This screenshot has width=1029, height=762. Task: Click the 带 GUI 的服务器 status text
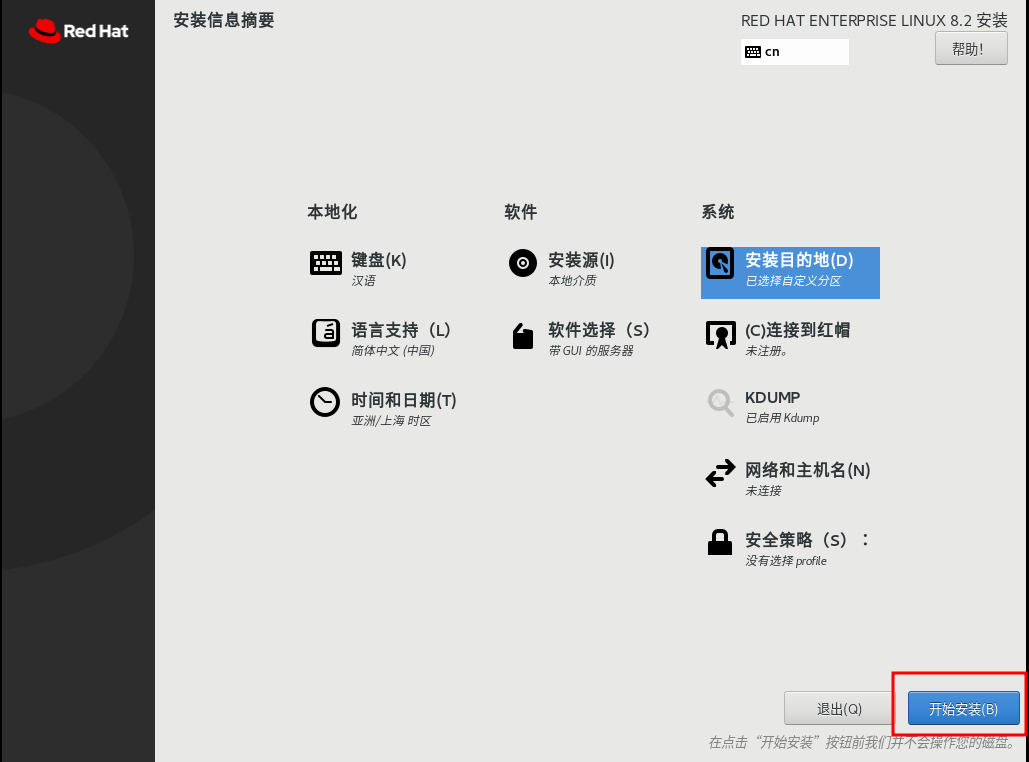[x=591, y=350]
